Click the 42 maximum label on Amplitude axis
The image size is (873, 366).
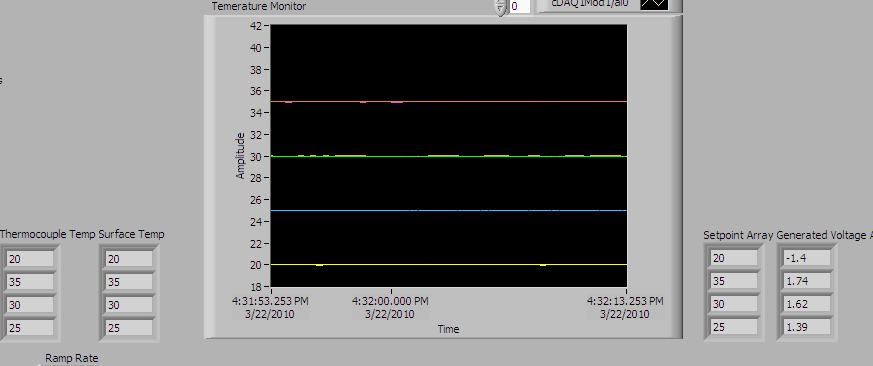click(256, 26)
